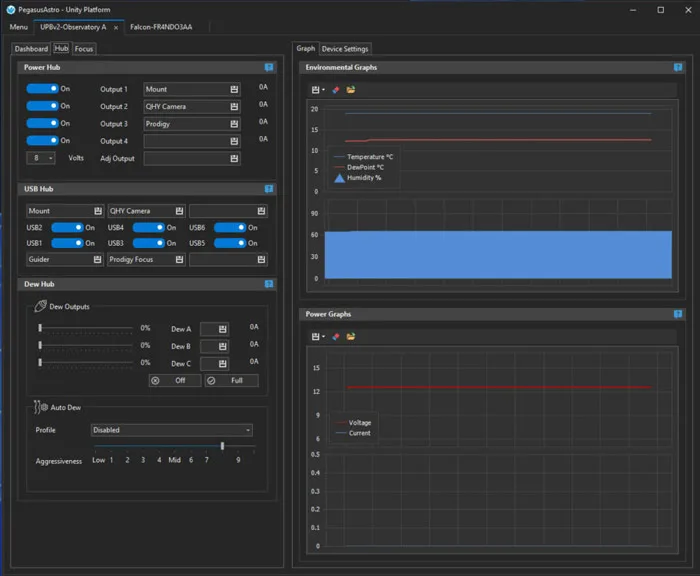700x576 pixels.
Task: Save the Output 1 Mount label
Action: pos(235,89)
